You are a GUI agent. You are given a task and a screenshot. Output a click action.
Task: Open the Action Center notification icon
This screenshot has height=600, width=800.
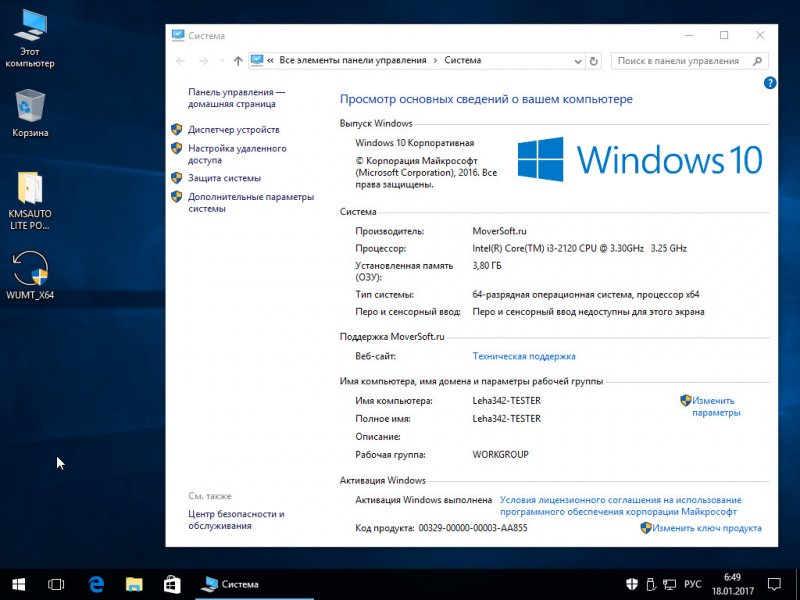click(774, 584)
